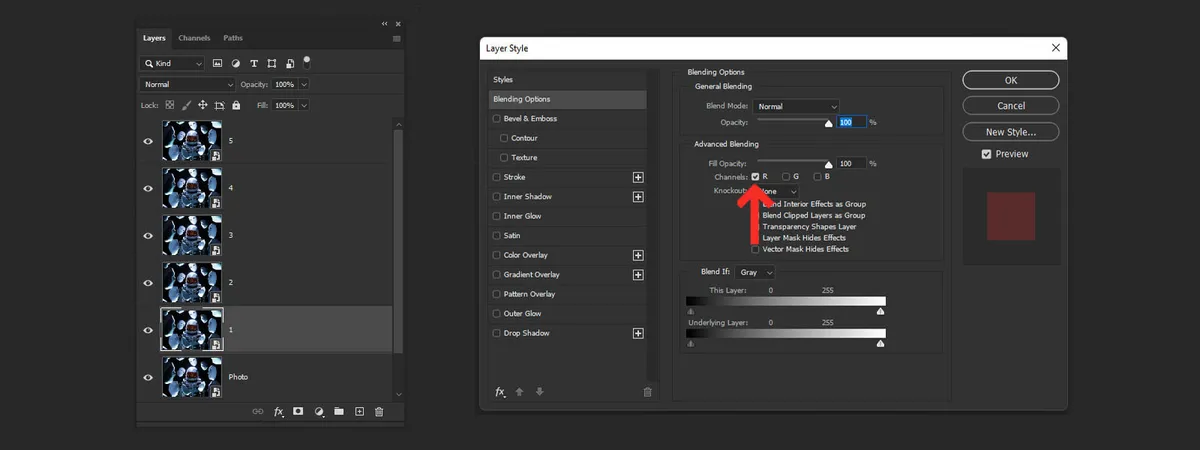Check the G channel checkbox
Viewport: 1200px width, 450px height.
click(786, 176)
